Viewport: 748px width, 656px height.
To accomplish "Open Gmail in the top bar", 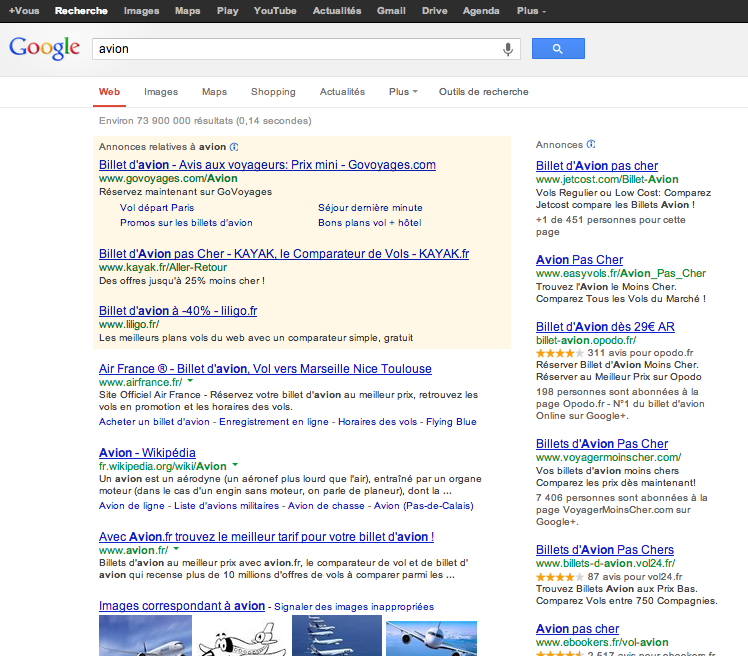I will tap(391, 10).
